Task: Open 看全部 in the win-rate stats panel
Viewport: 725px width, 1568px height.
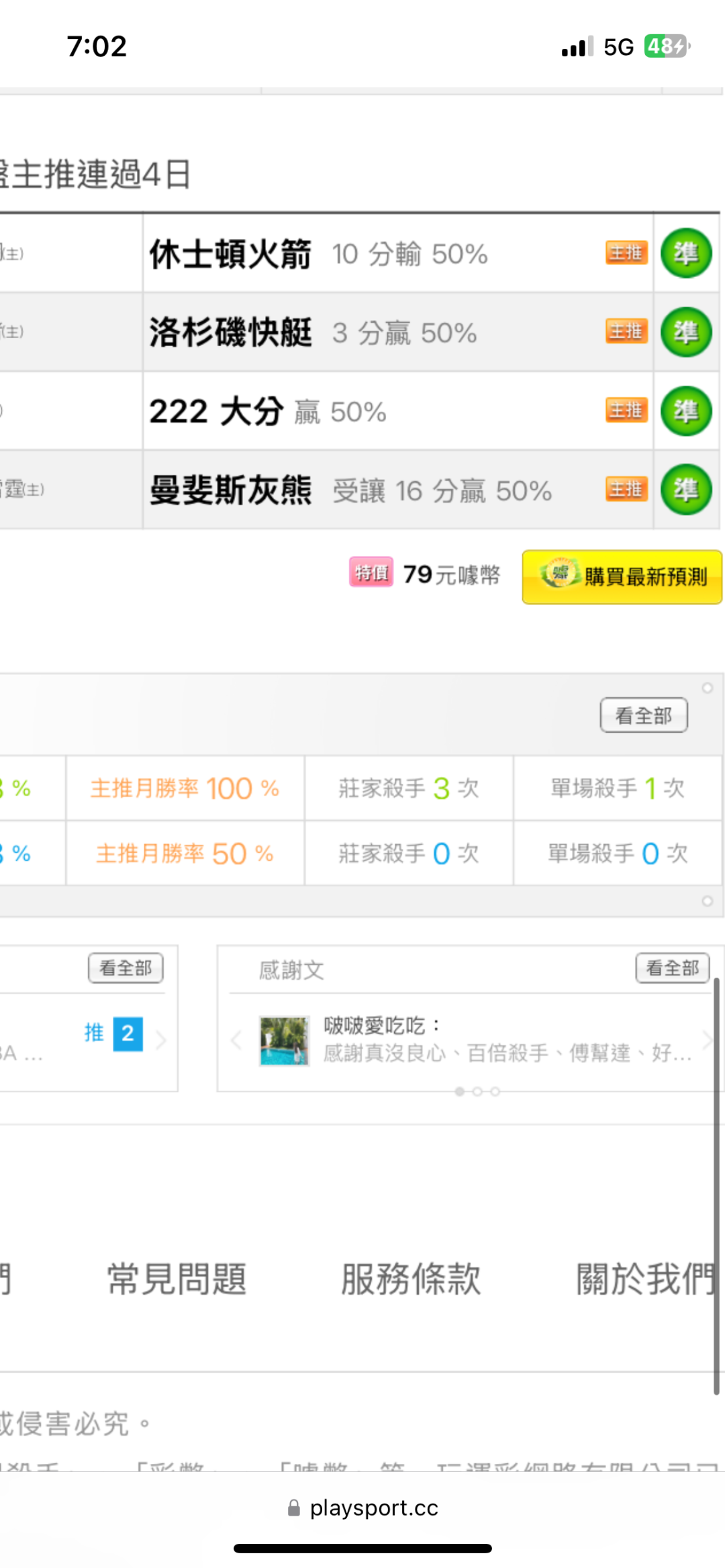Action: [x=643, y=715]
